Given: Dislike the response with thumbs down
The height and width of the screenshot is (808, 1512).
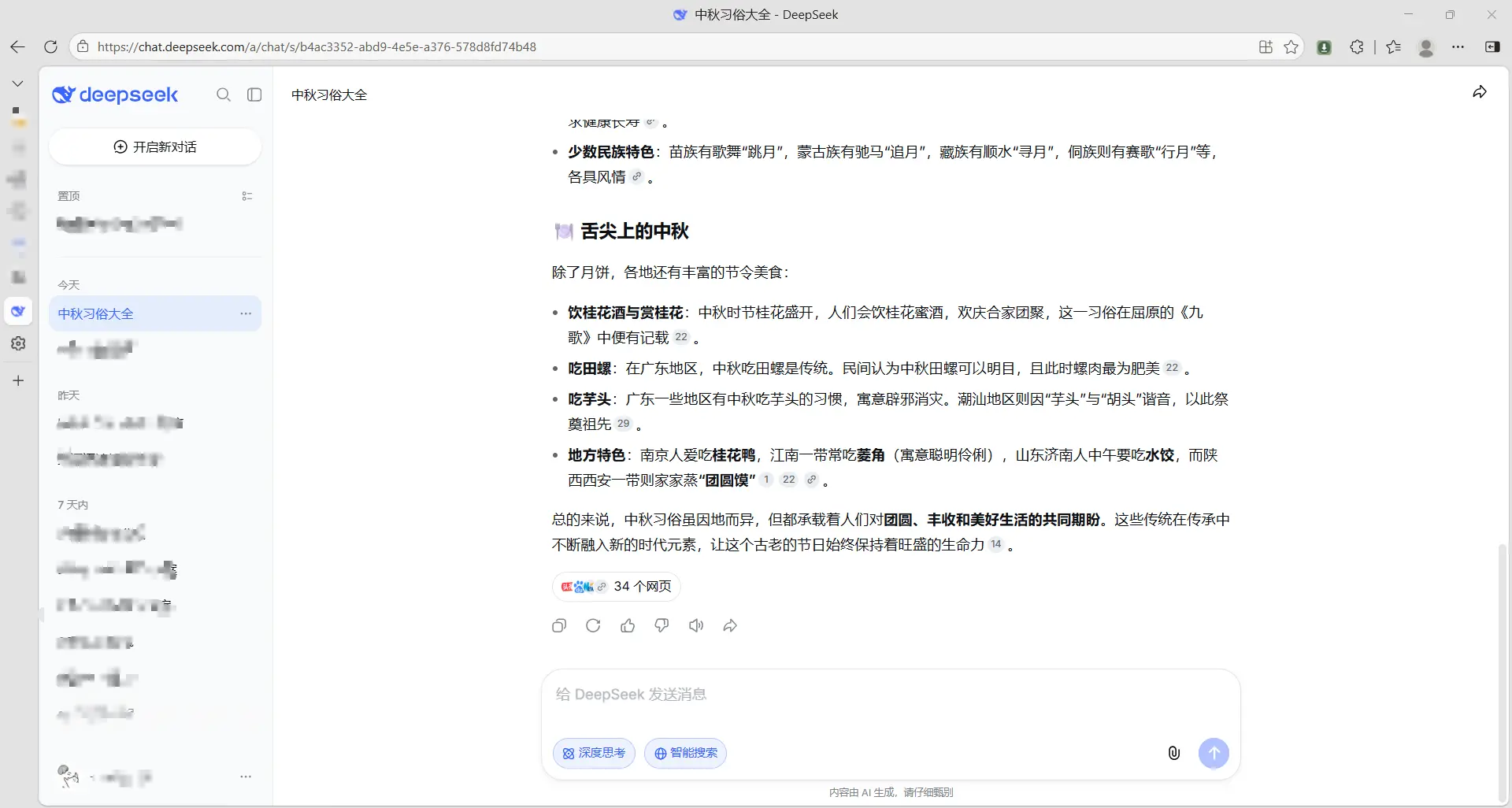Looking at the screenshot, I should point(661,625).
